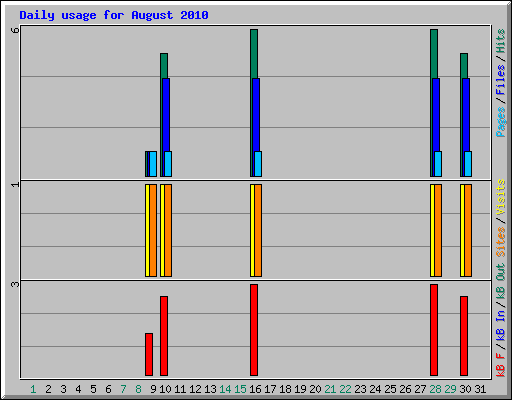Select the orange sites bar for day 9
Image resolution: width=512 pixels, height=400 pixels.
click(x=153, y=230)
